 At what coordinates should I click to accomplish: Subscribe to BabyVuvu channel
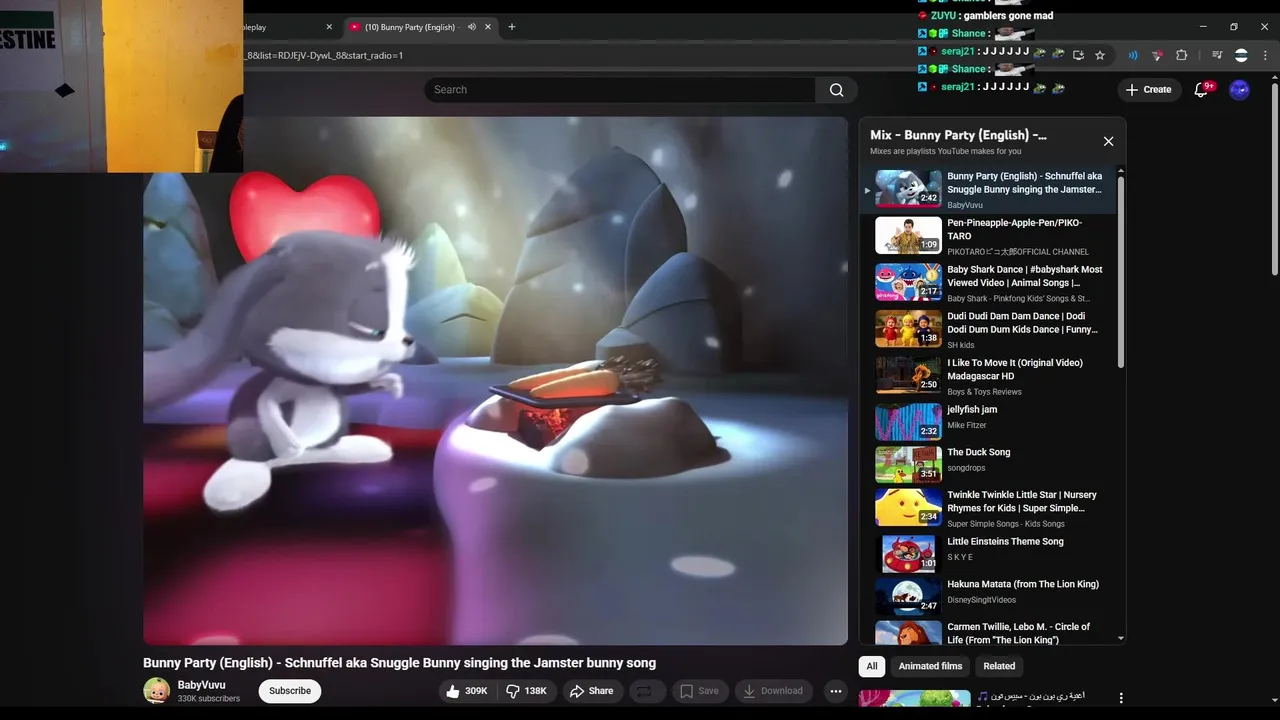click(290, 691)
